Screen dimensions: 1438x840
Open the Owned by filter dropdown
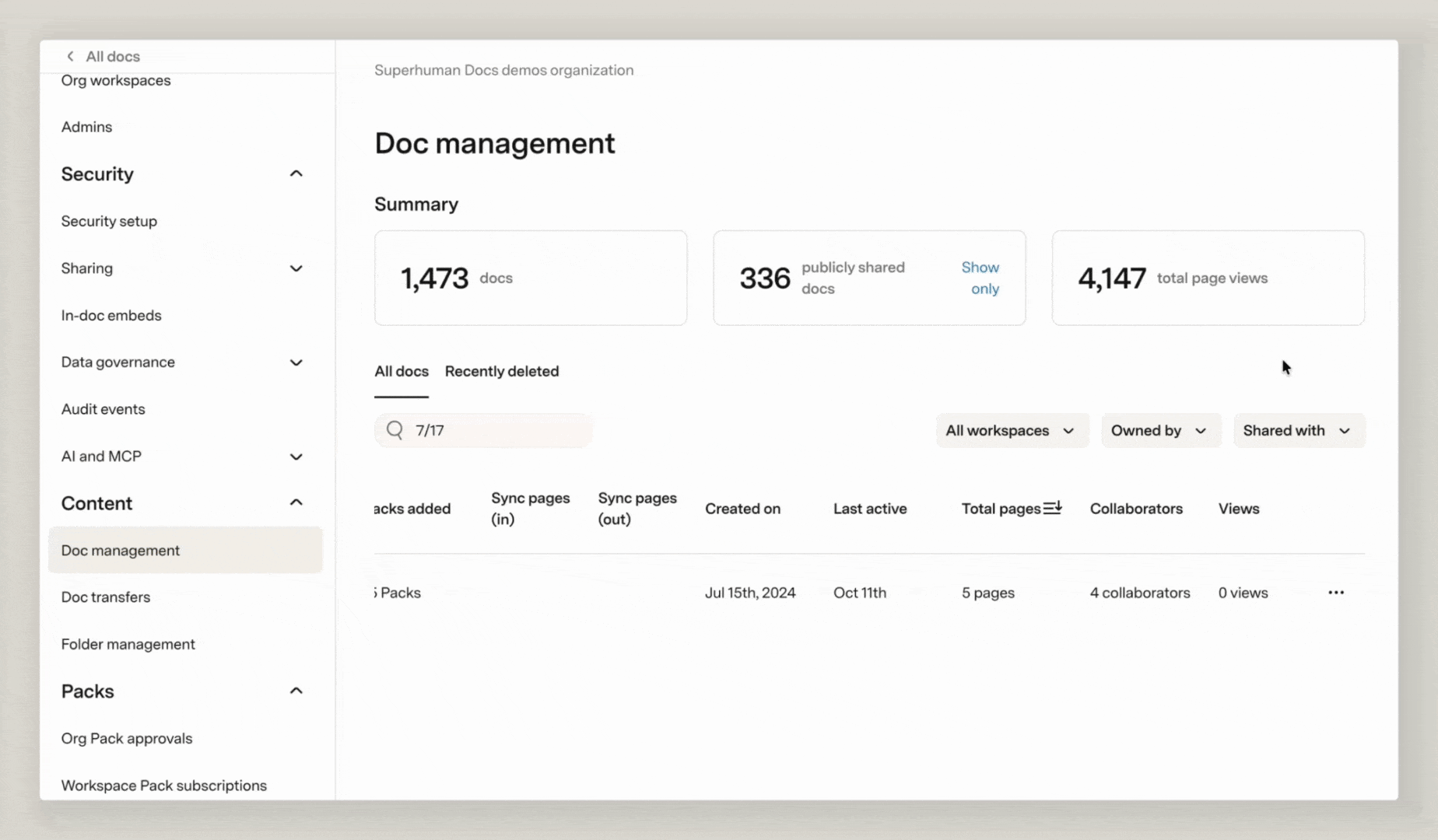[1159, 430]
